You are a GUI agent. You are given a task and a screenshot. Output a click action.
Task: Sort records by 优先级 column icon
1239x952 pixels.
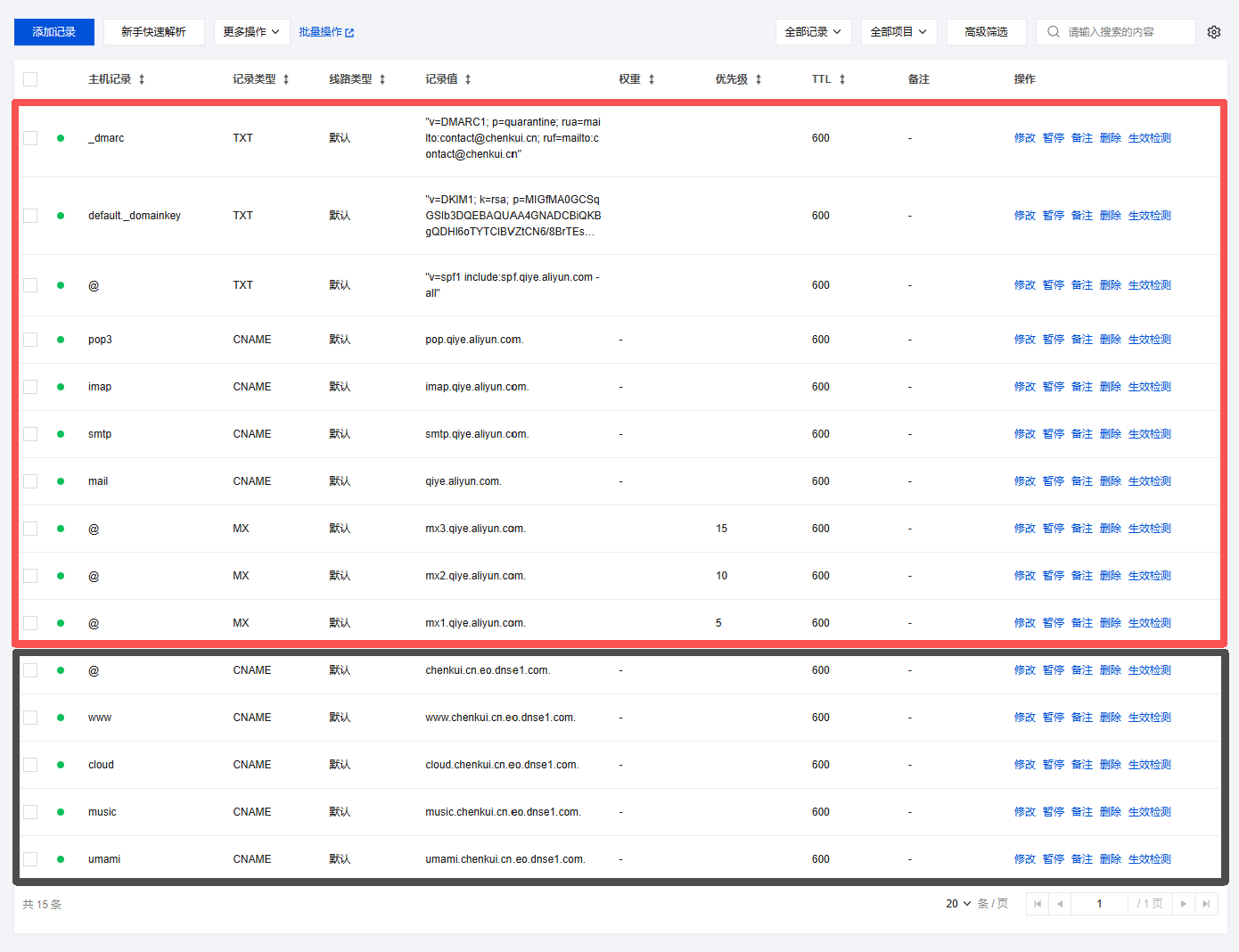759,79
